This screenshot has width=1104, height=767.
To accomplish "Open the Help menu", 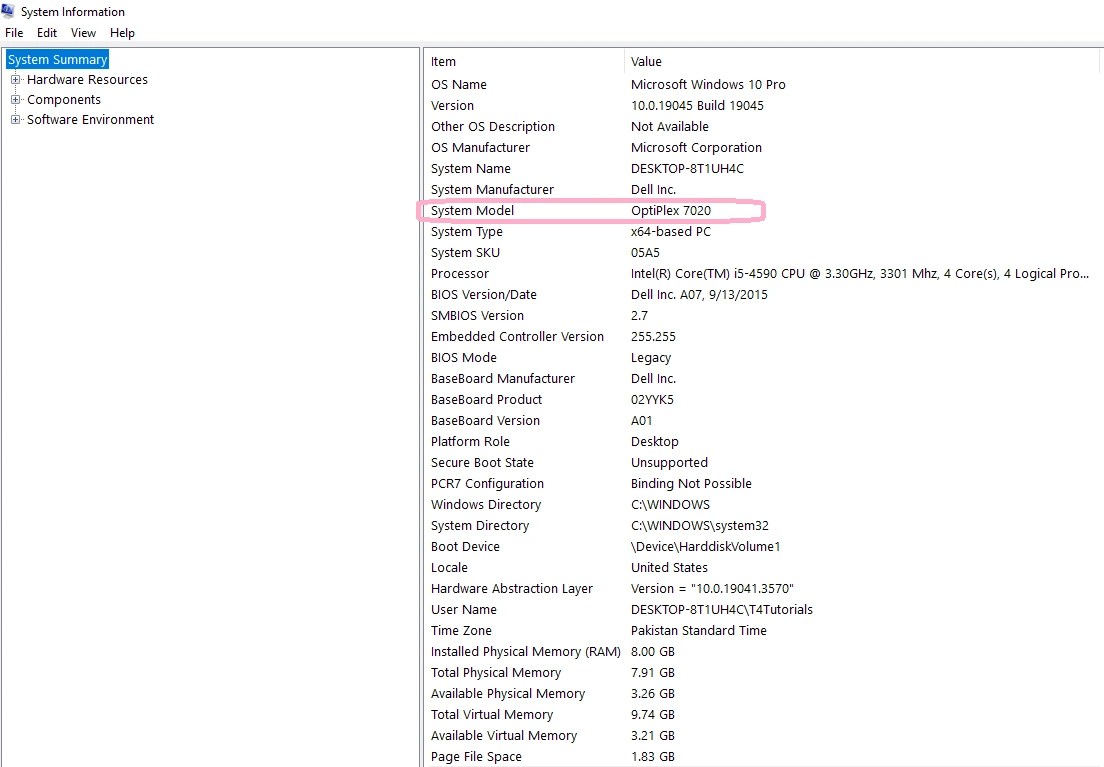I will pyautogui.click(x=122, y=32).
